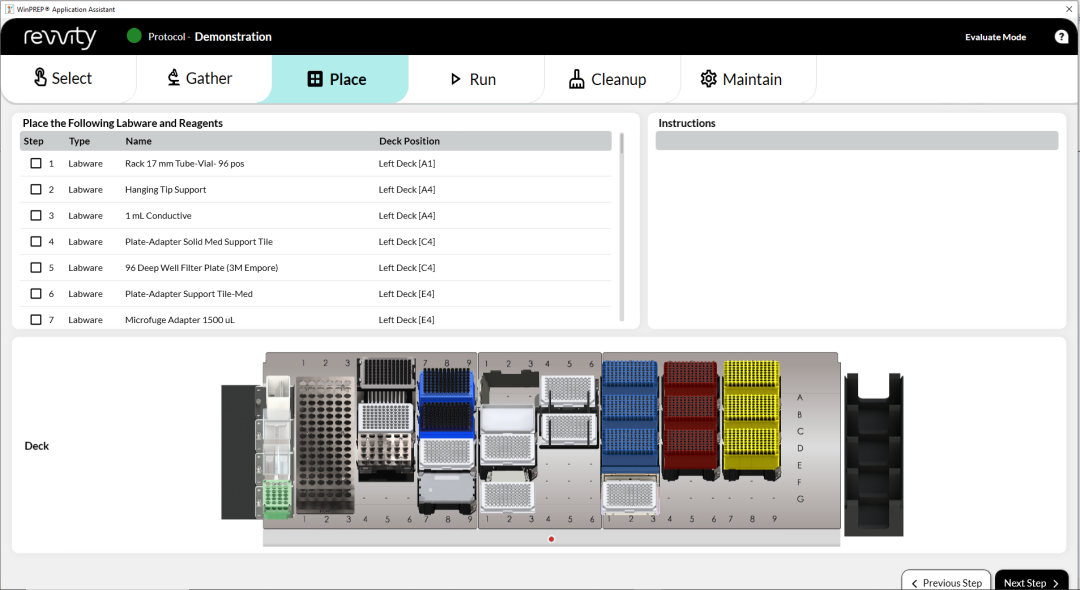Image resolution: width=1080 pixels, height=590 pixels.
Task: Tick the Hanging Tip Support checkbox
Action: 36,189
